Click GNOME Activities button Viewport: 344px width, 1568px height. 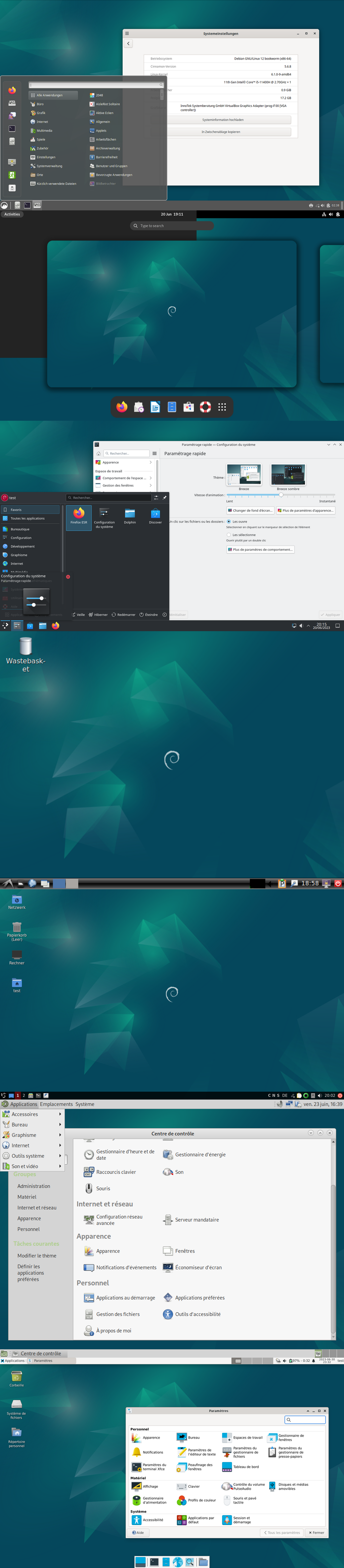coord(12,214)
